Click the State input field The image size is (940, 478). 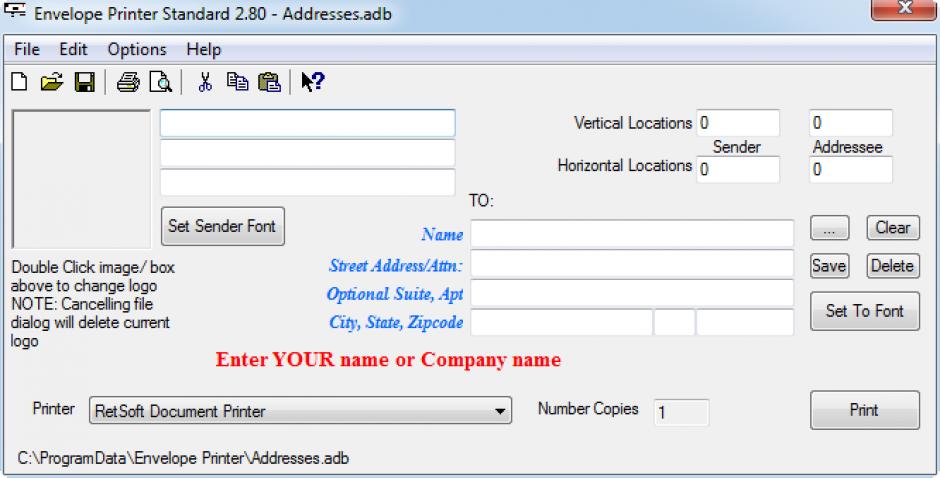click(674, 323)
